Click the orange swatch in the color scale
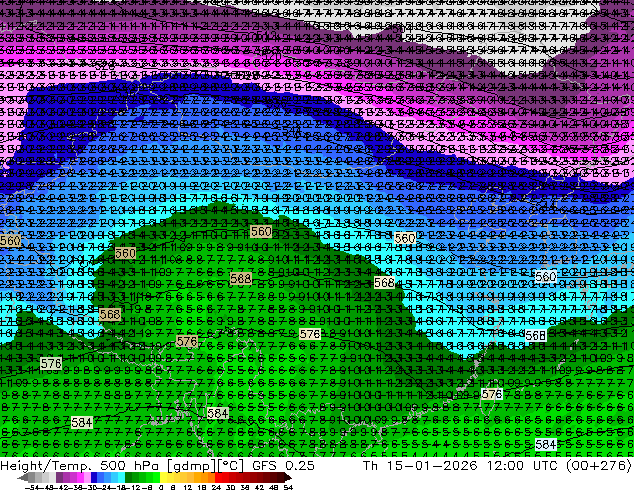 [x=205, y=478]
